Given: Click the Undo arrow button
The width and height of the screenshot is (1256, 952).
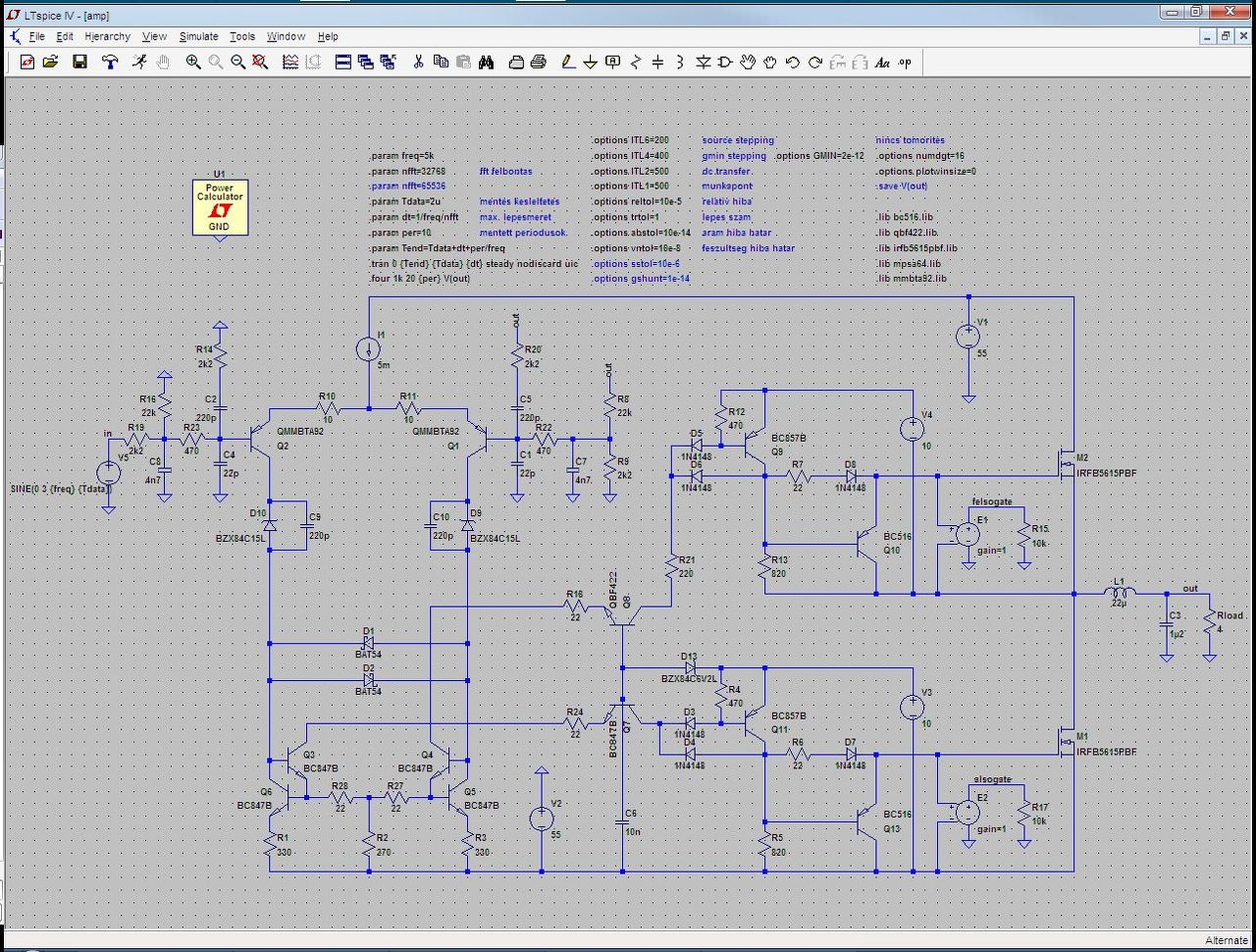Looking at the screenshot, I should point(793,62).
